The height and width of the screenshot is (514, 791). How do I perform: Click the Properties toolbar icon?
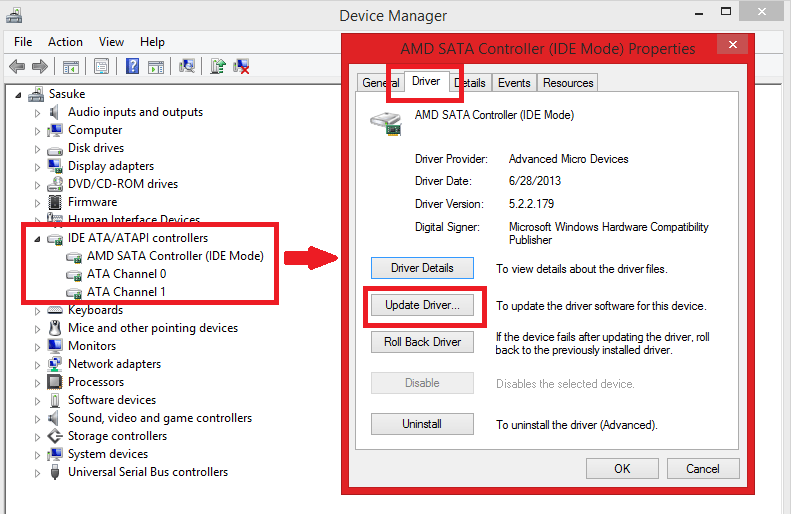tap(101, 67)
